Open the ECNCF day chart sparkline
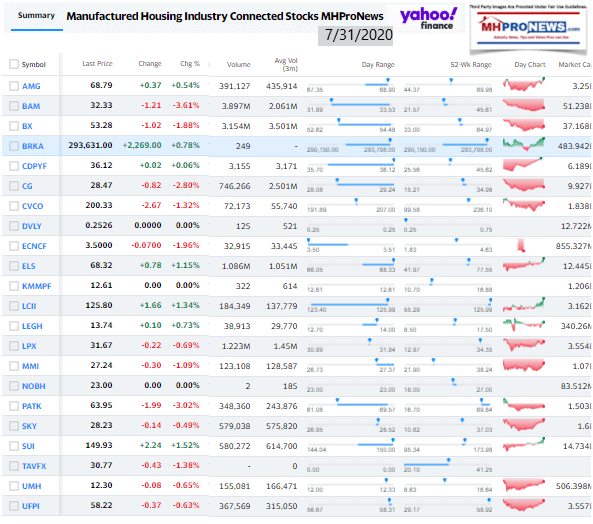593x524 pixels. pyautogui.click(x=522, y=245)
